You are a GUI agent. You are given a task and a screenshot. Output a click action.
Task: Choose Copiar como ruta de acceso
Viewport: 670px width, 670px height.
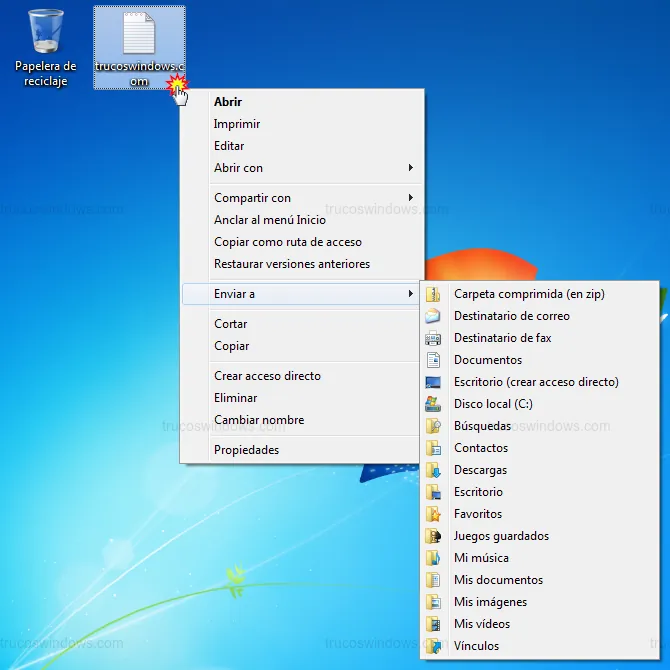[x=287, y=242]
